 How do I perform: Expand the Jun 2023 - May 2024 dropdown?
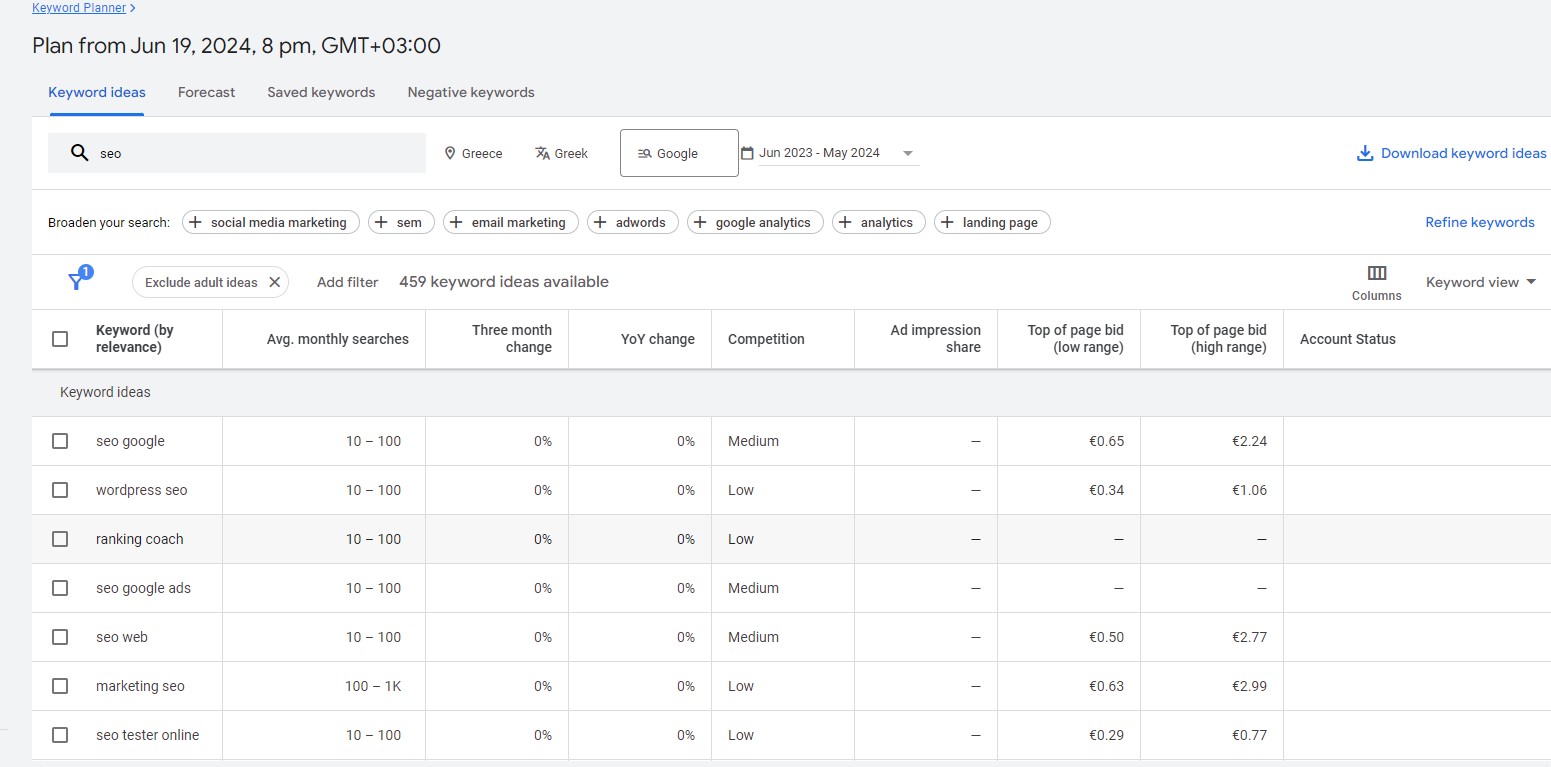(907, 153)
